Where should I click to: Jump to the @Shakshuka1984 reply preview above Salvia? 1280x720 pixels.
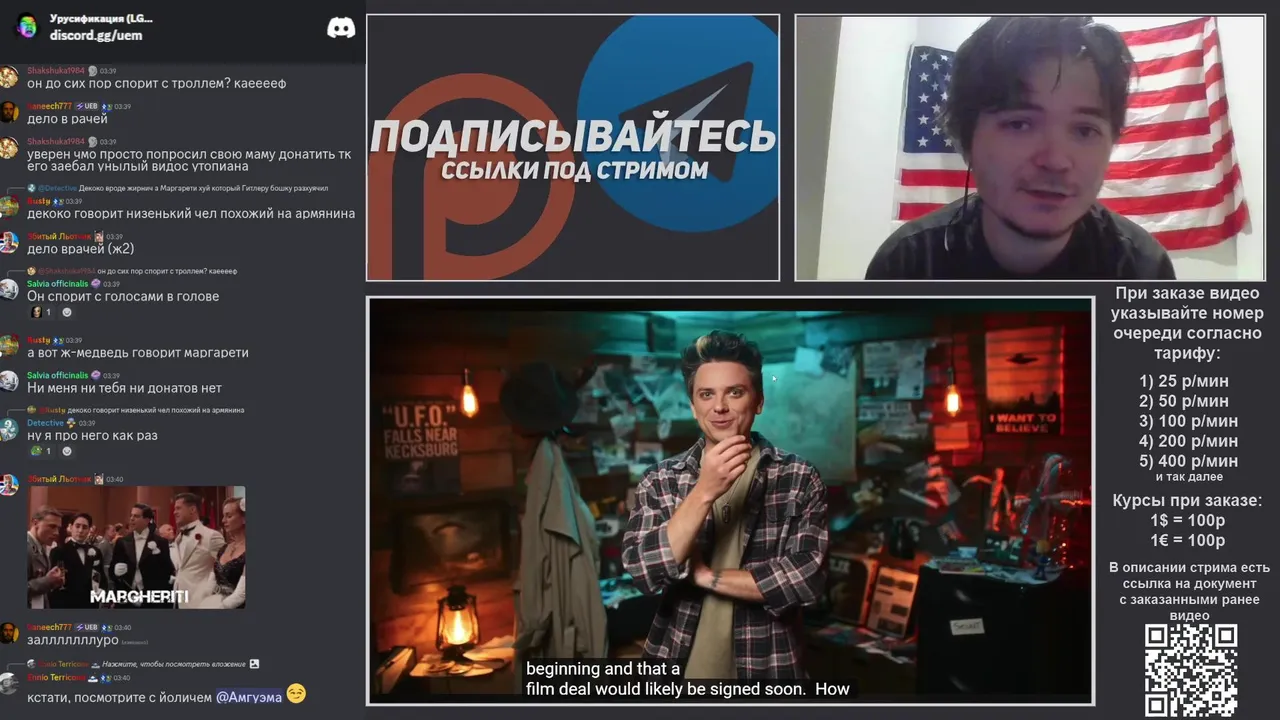click(x=132, y=271)
